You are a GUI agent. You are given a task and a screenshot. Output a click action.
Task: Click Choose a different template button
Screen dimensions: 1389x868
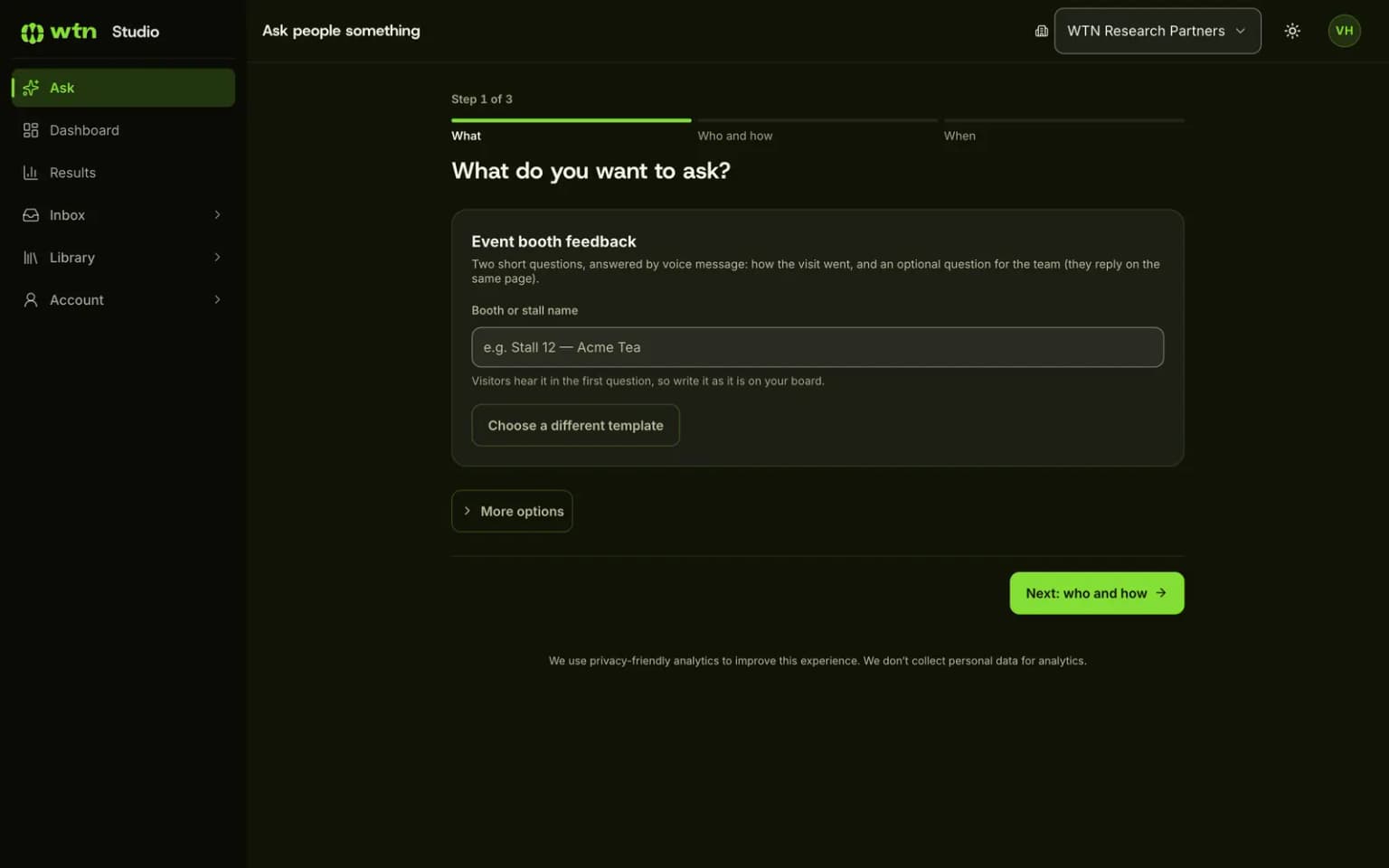tap(575, 425)
